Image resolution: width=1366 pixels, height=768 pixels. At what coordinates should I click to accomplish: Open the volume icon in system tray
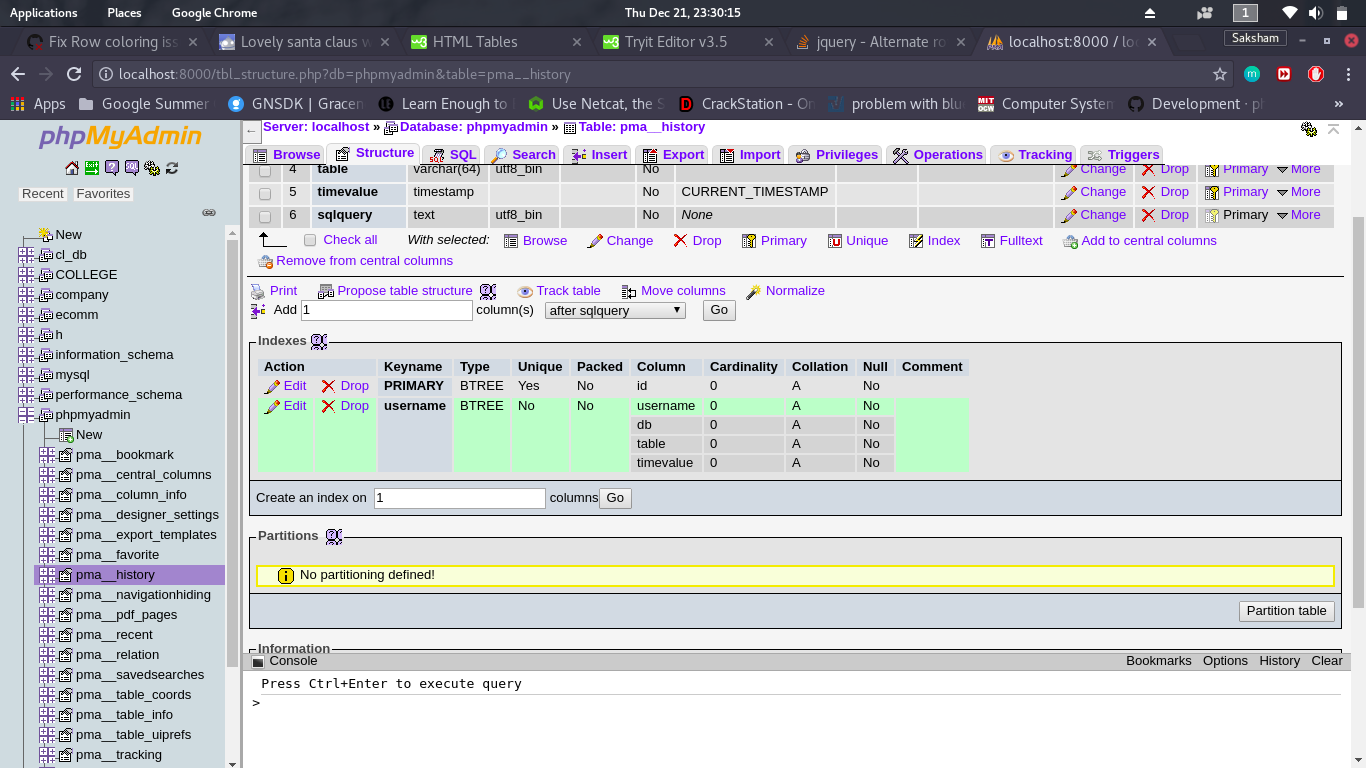click(1315, 13)
